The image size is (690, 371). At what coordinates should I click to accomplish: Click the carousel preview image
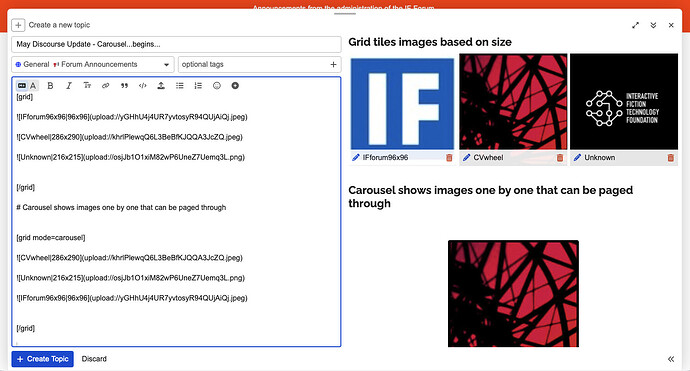513,294
